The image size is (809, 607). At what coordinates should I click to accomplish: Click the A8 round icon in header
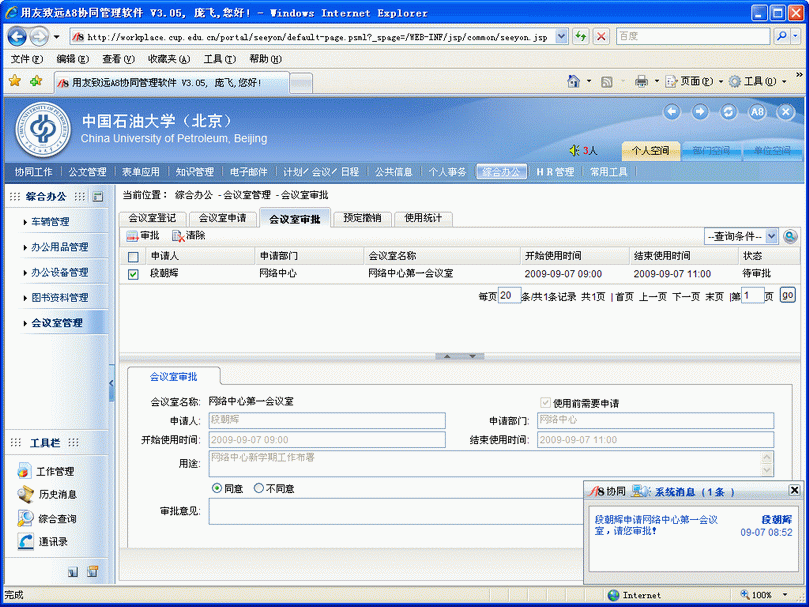757,112
